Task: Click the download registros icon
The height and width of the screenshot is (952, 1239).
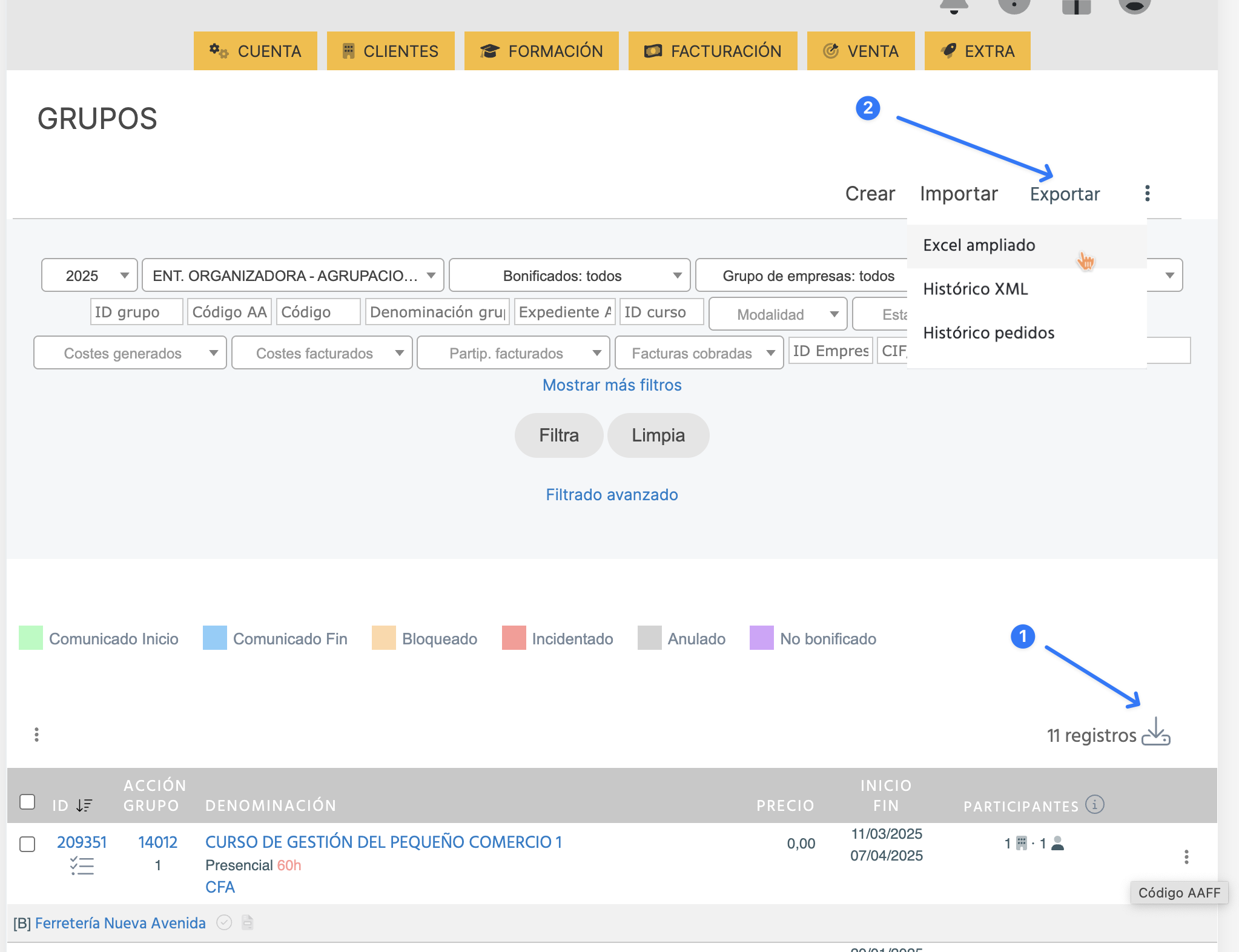Action: coord(1155,732)
